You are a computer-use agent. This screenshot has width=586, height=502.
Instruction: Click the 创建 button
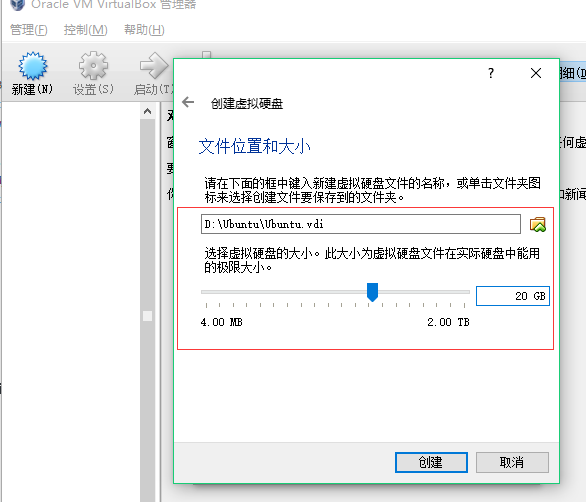pyautogui.click(x=431, y=462)
